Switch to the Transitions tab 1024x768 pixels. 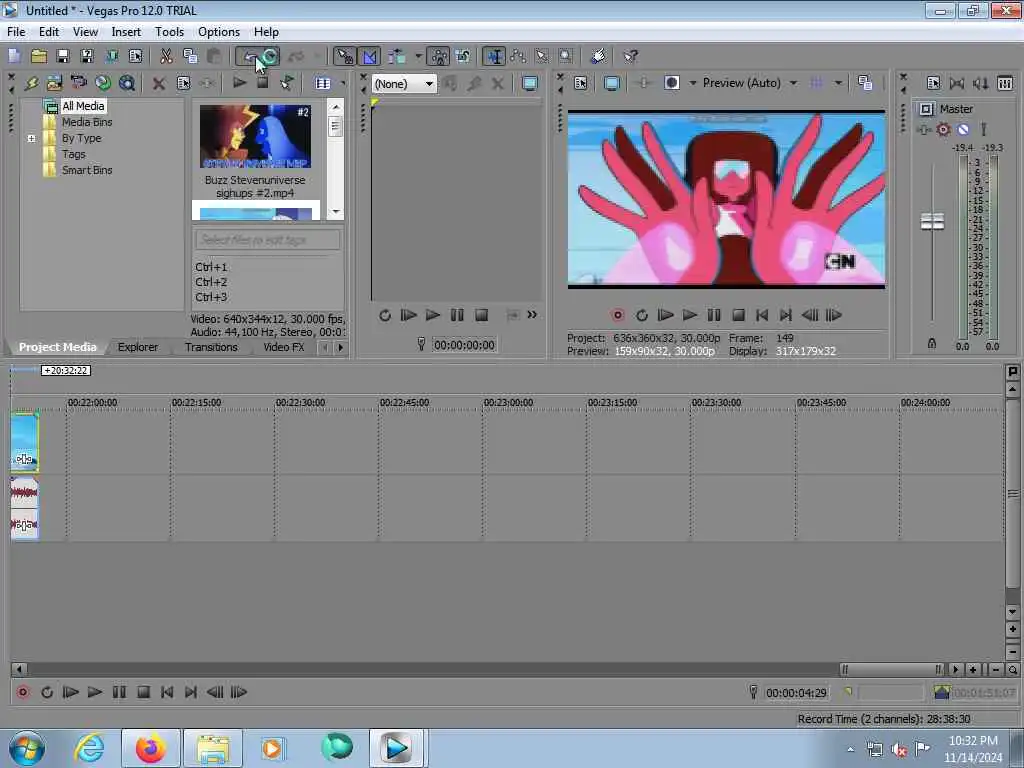[x=211, y=347]
